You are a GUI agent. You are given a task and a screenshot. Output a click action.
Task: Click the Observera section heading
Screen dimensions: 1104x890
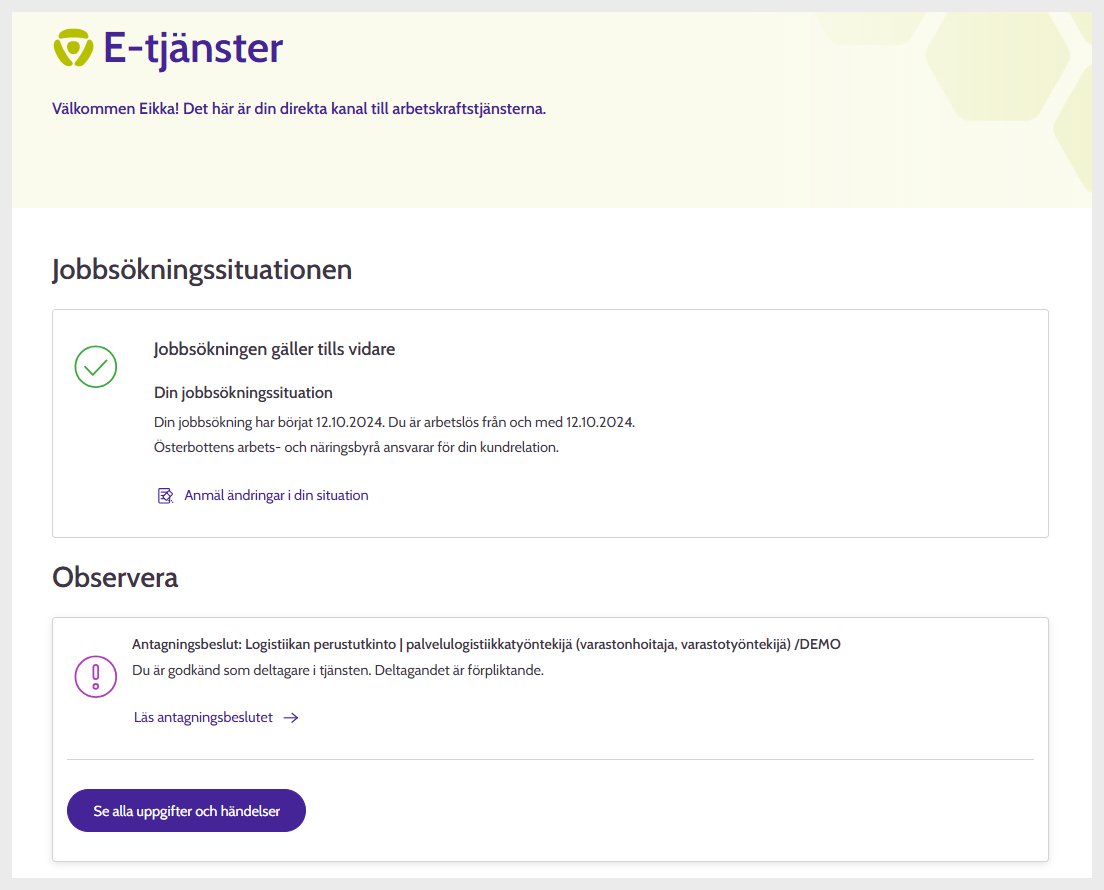[115, 577]
